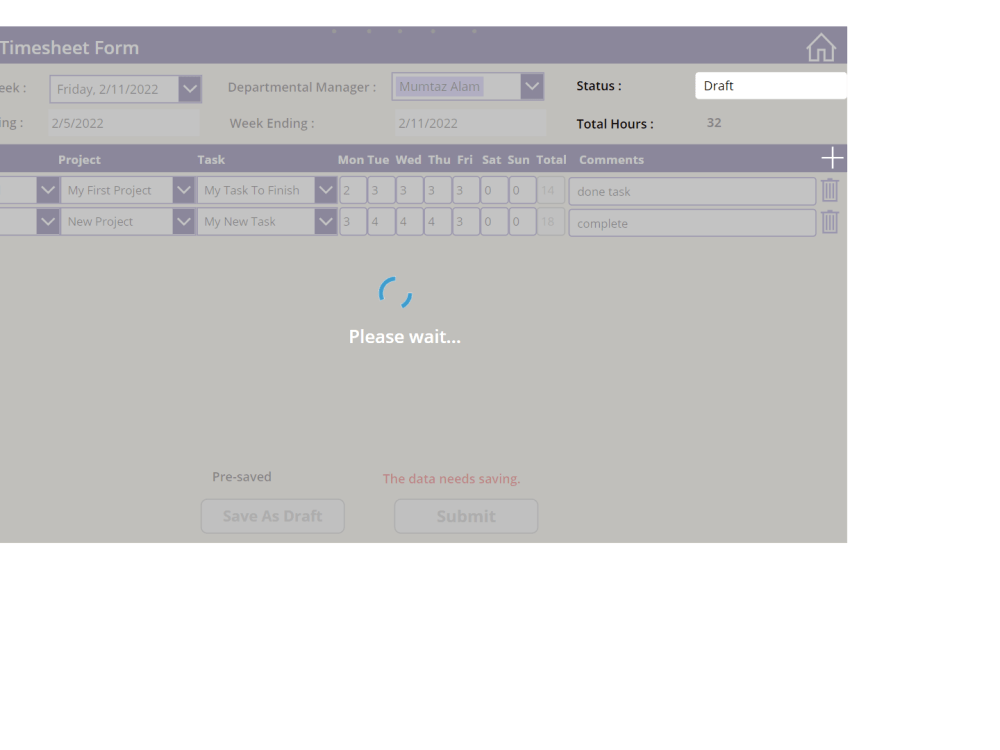The height and width of the screenshot is (750, 1000).
Task: Click Sat hours field in New Project row
Action: [494, 221]
